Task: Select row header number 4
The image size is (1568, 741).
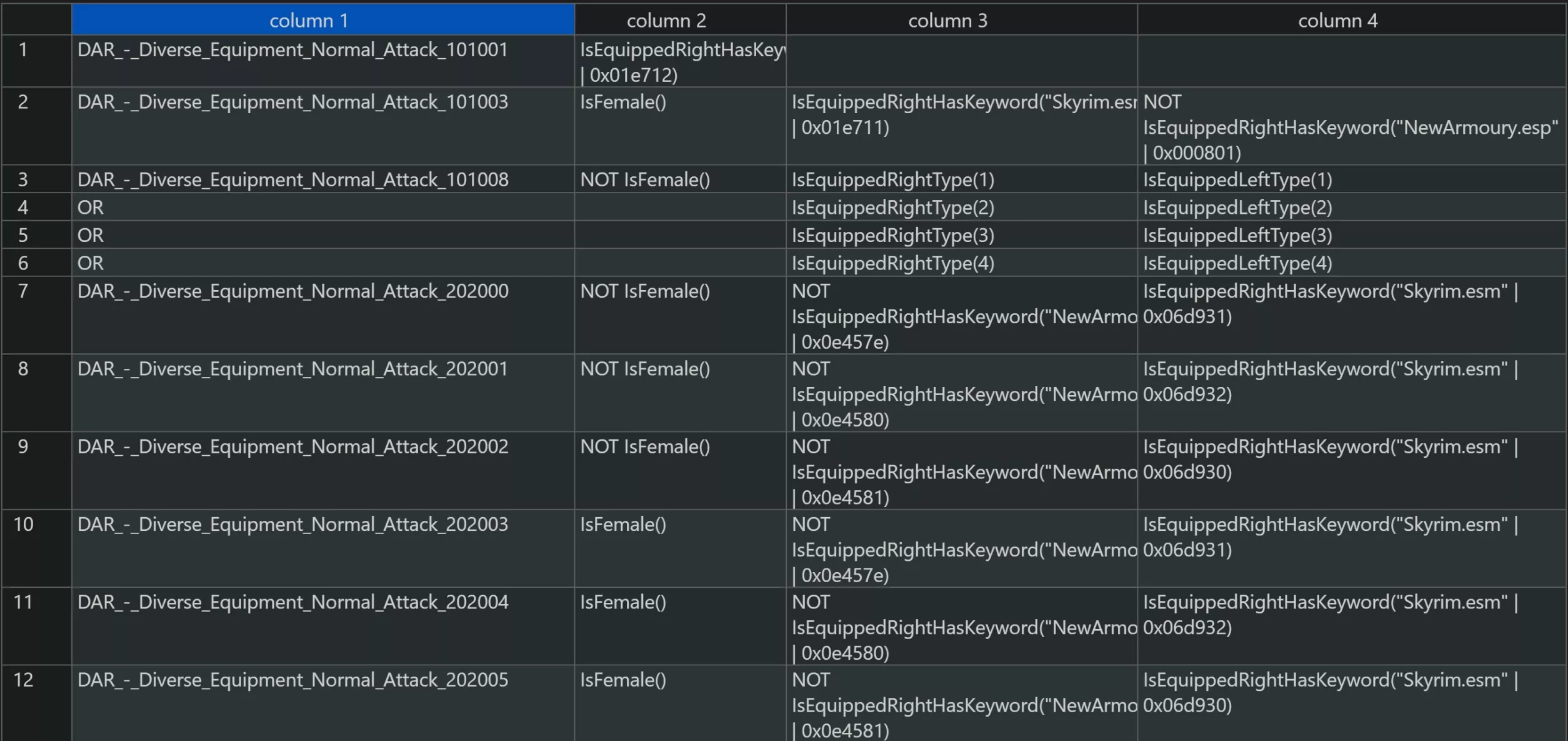Action: pyautogui.click(x=36, y=207)
